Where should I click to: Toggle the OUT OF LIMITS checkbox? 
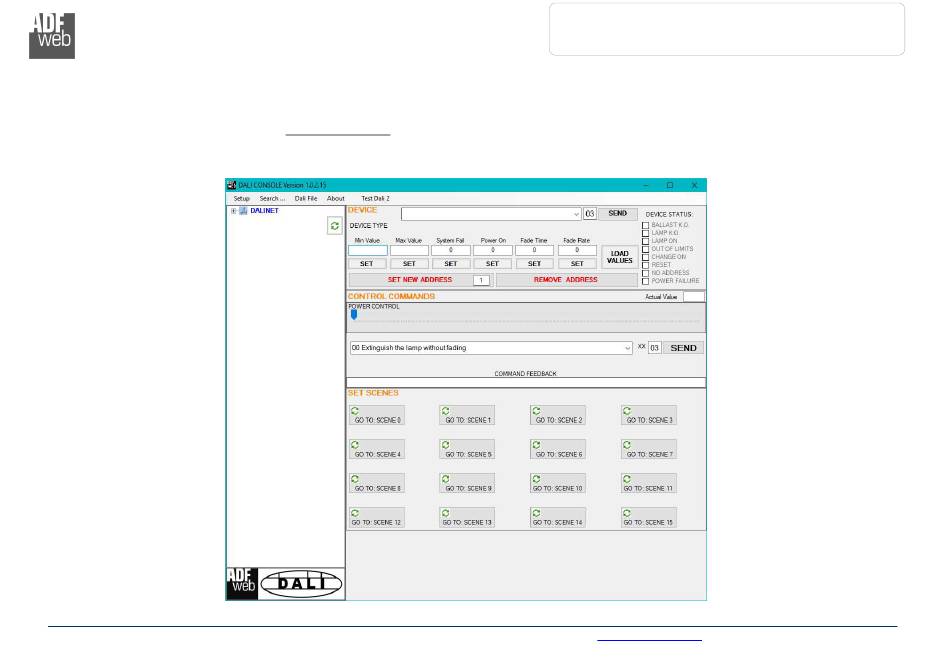pos(645,249)
